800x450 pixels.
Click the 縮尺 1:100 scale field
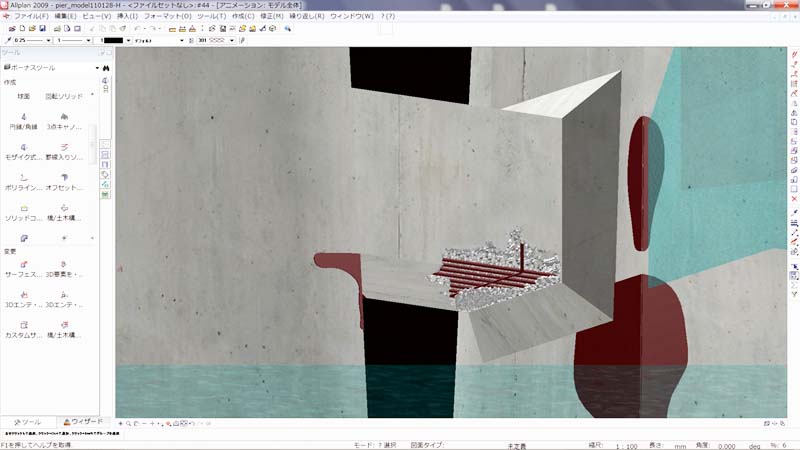(x=627, y=446)
